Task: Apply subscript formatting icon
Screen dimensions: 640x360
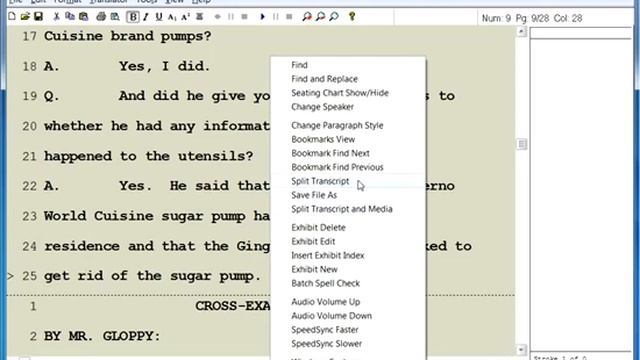Action: tap(172, 17)
